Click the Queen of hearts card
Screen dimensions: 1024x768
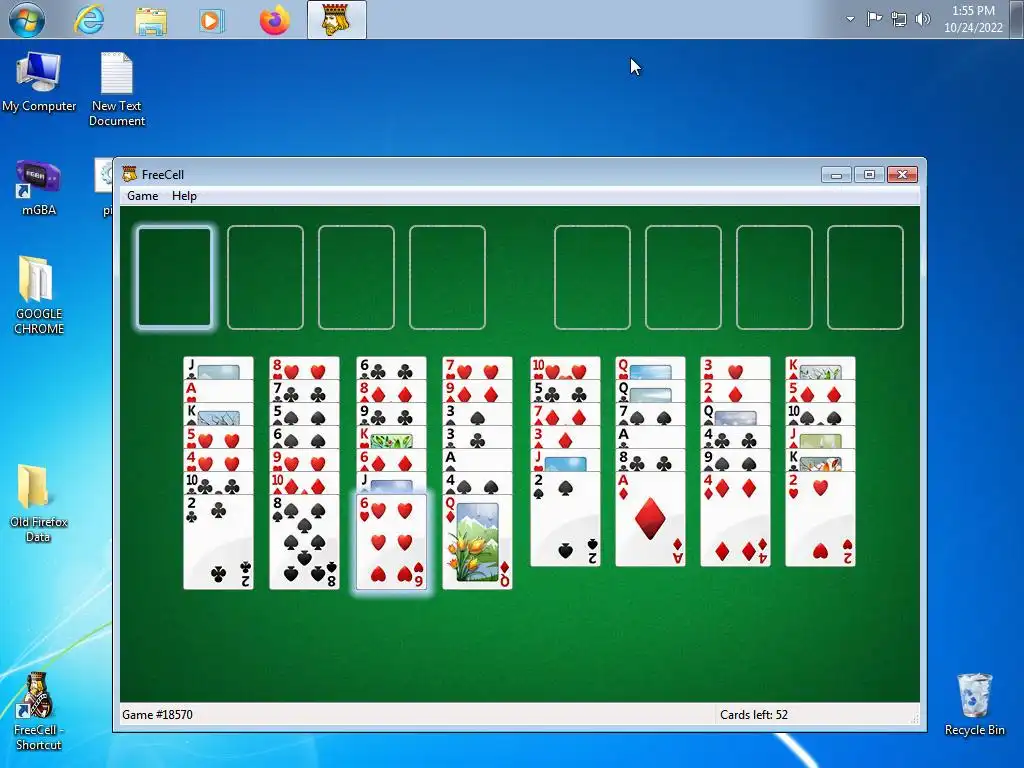tap(650, 368)
